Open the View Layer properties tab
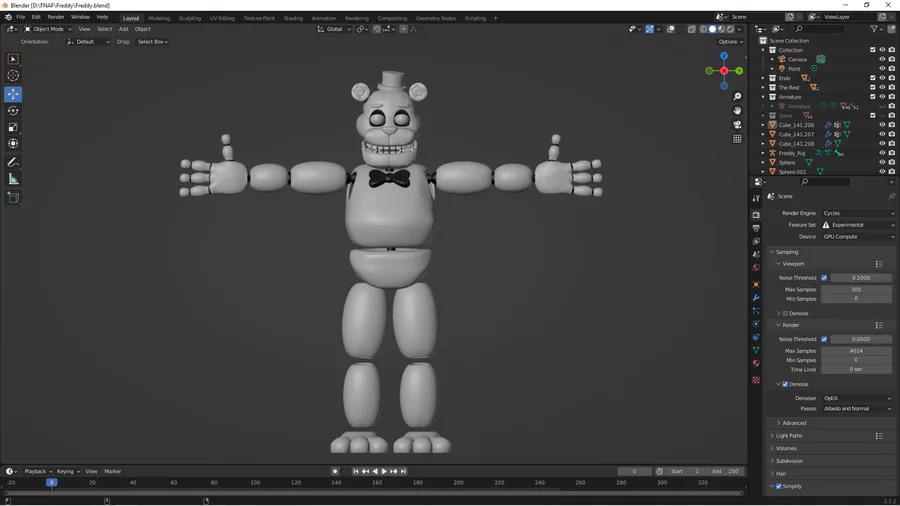This screenshot has width=900, height=506. [x=756, y=241]
